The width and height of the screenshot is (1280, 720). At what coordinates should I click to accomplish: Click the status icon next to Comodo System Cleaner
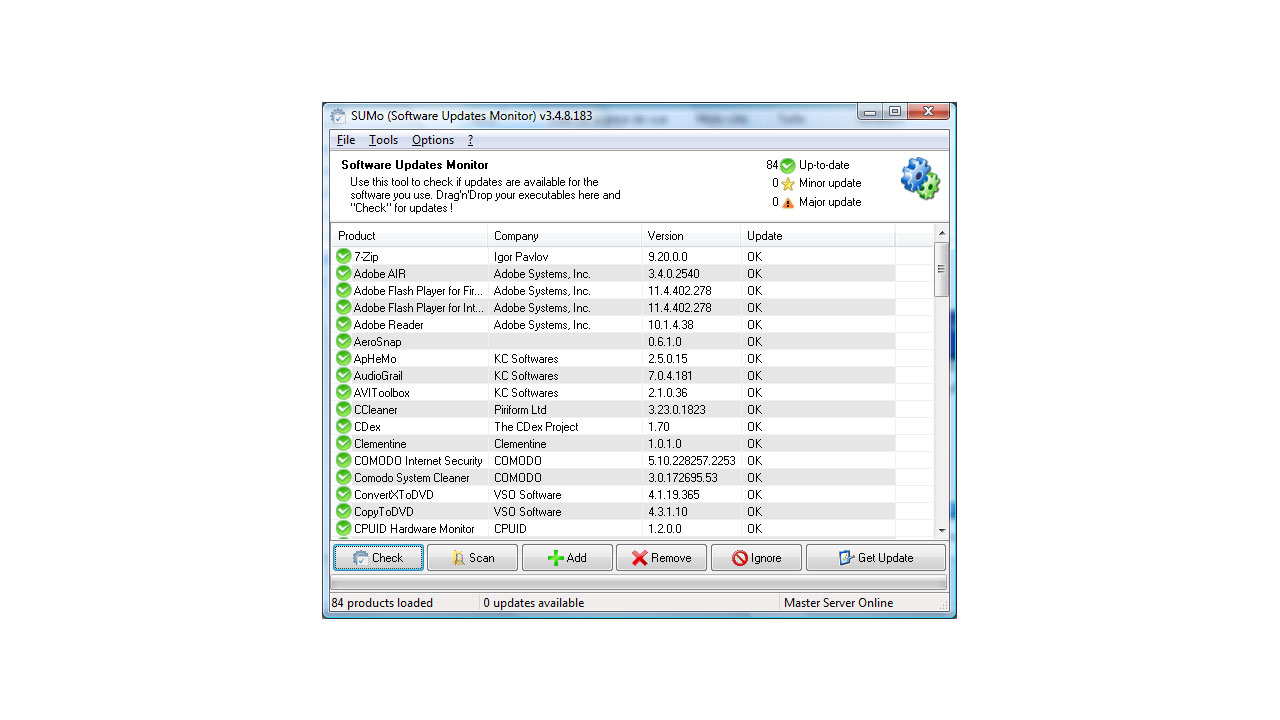click(344, 477)
